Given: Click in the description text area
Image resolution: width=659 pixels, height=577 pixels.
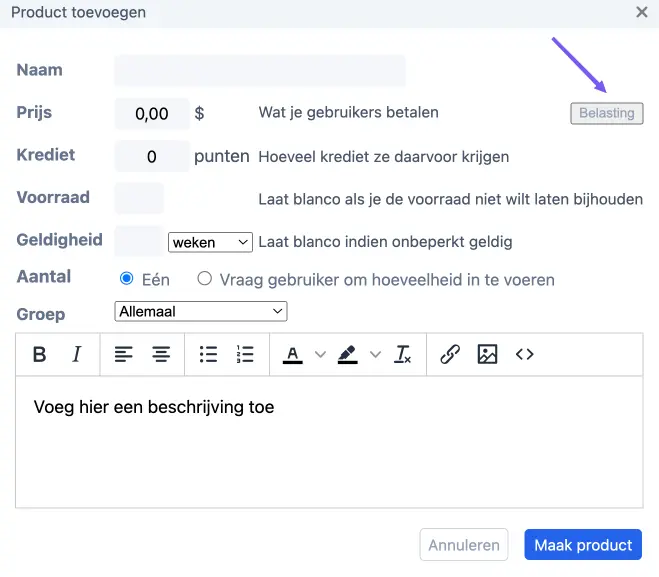Looking at the screenshot, I should [330, 442].
